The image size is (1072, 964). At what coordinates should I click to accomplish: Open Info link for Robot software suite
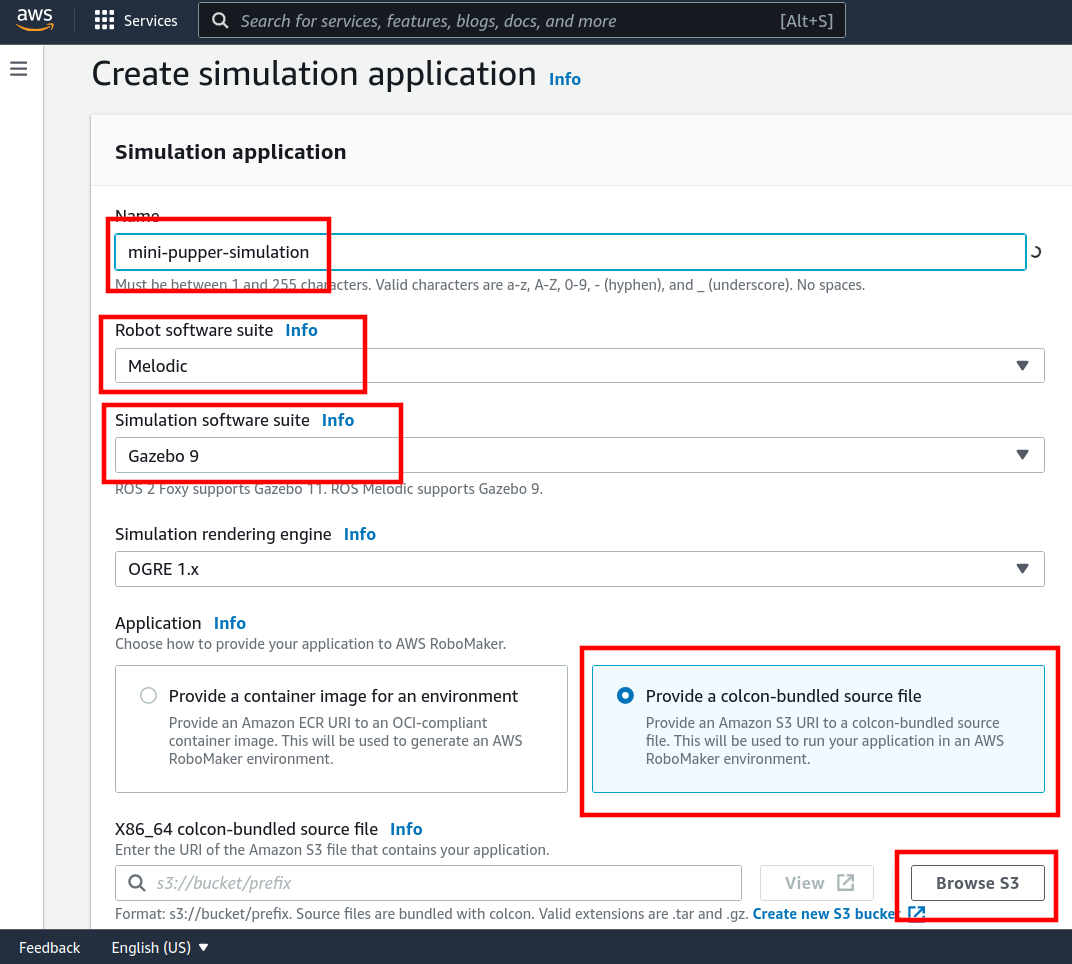(302, 330)
